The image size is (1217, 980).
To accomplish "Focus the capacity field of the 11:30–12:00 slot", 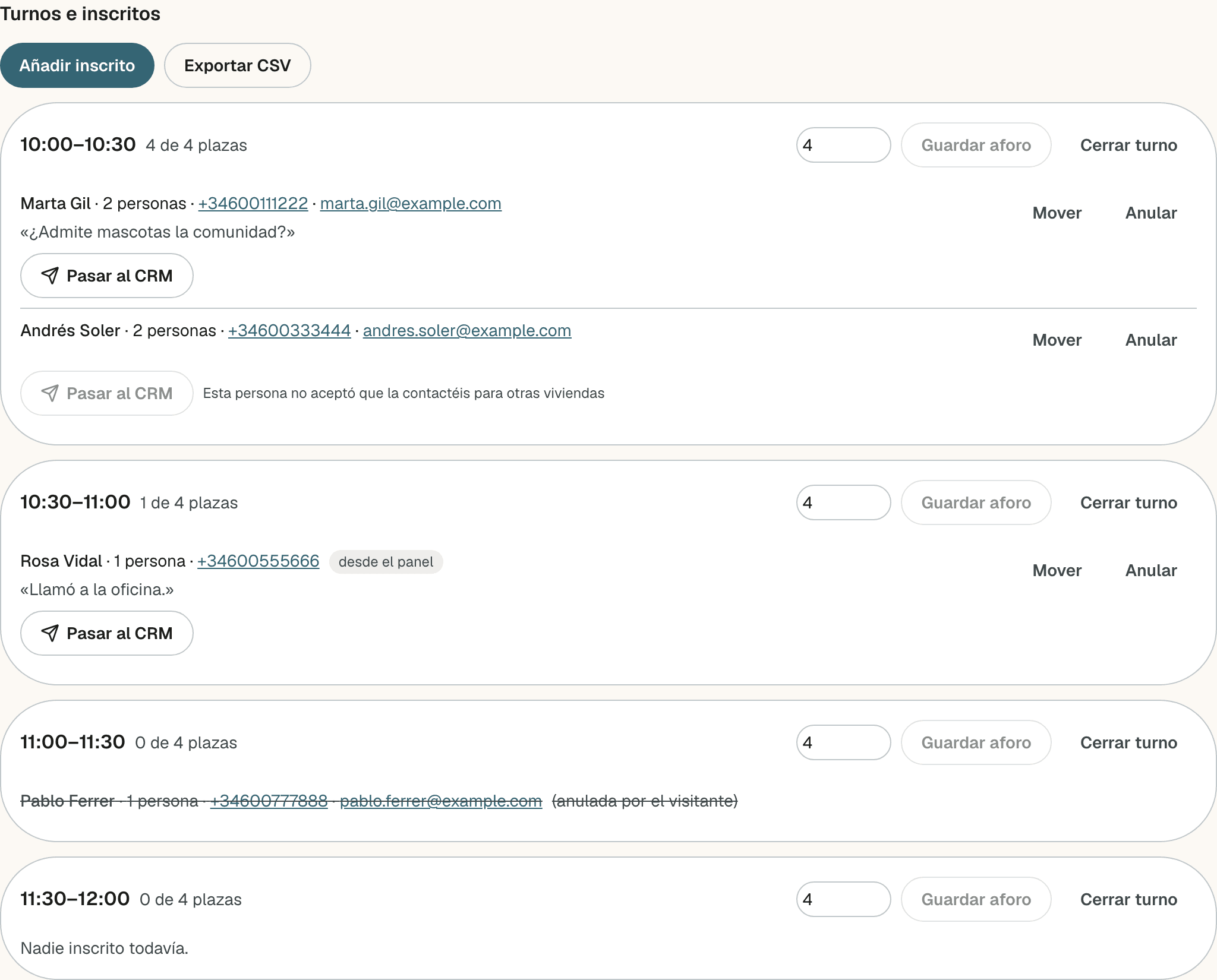I will pos(843,899).
